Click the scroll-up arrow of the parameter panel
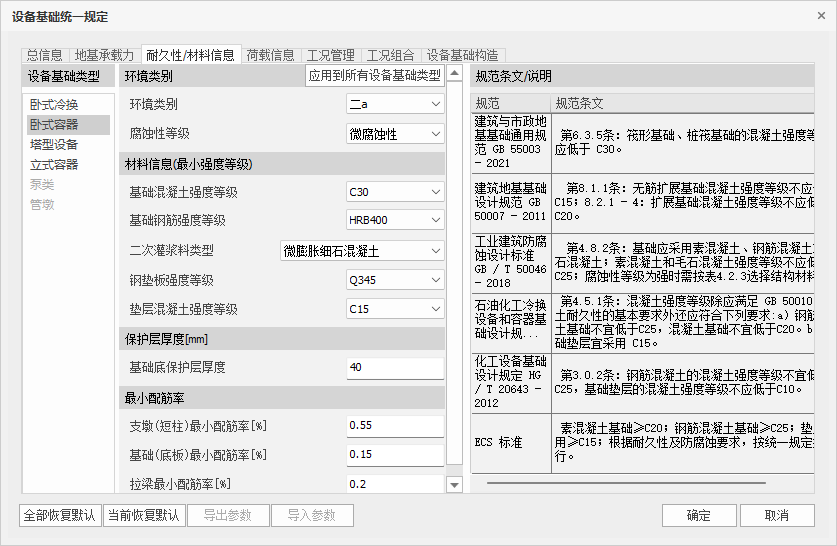This screenshot has width=837, height=546. (x=455, y=75)
